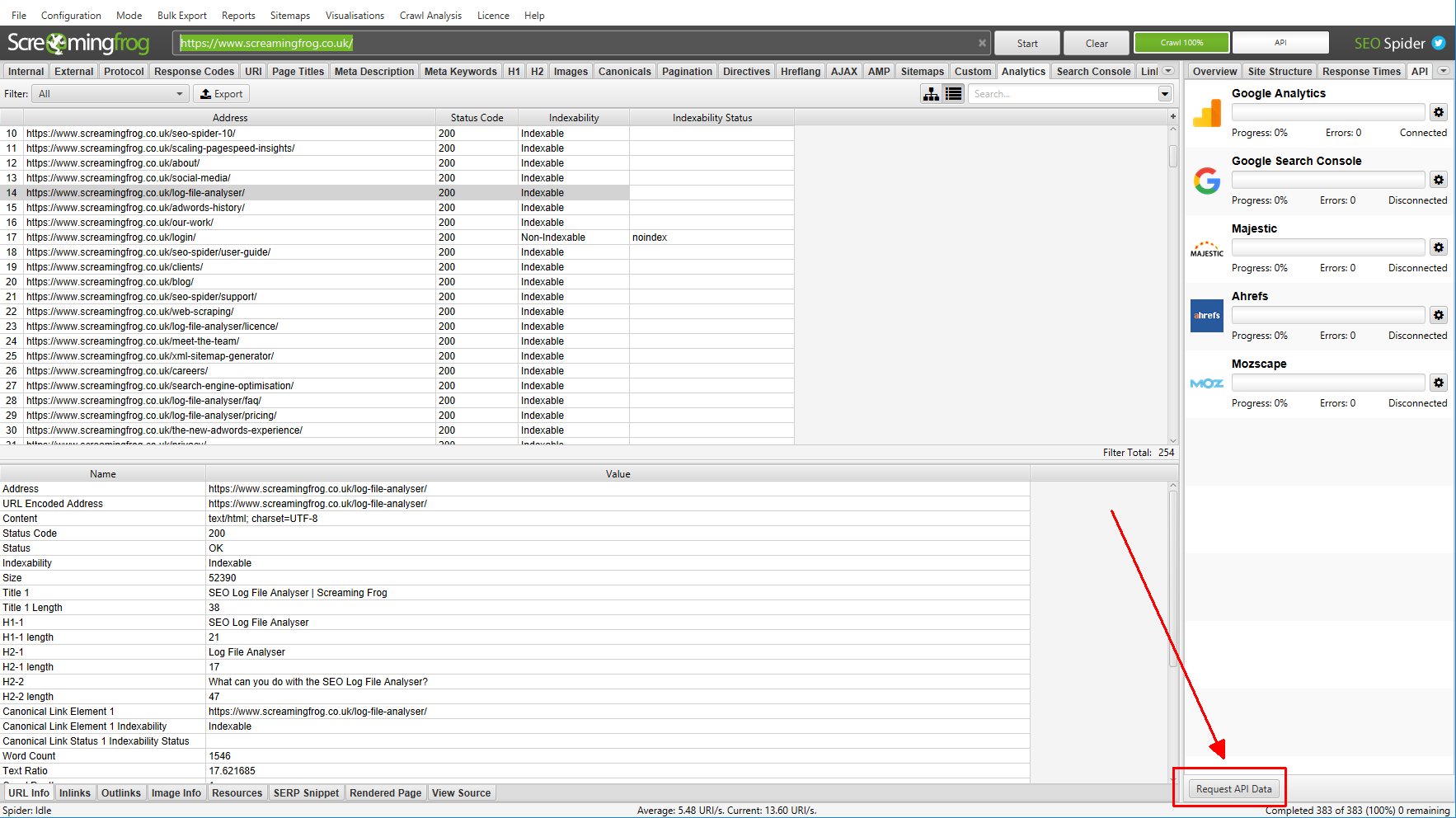This screenshot has height=818, width=1456.
Task: Switch to the Response Codes tab
Action: click(194, 71)
